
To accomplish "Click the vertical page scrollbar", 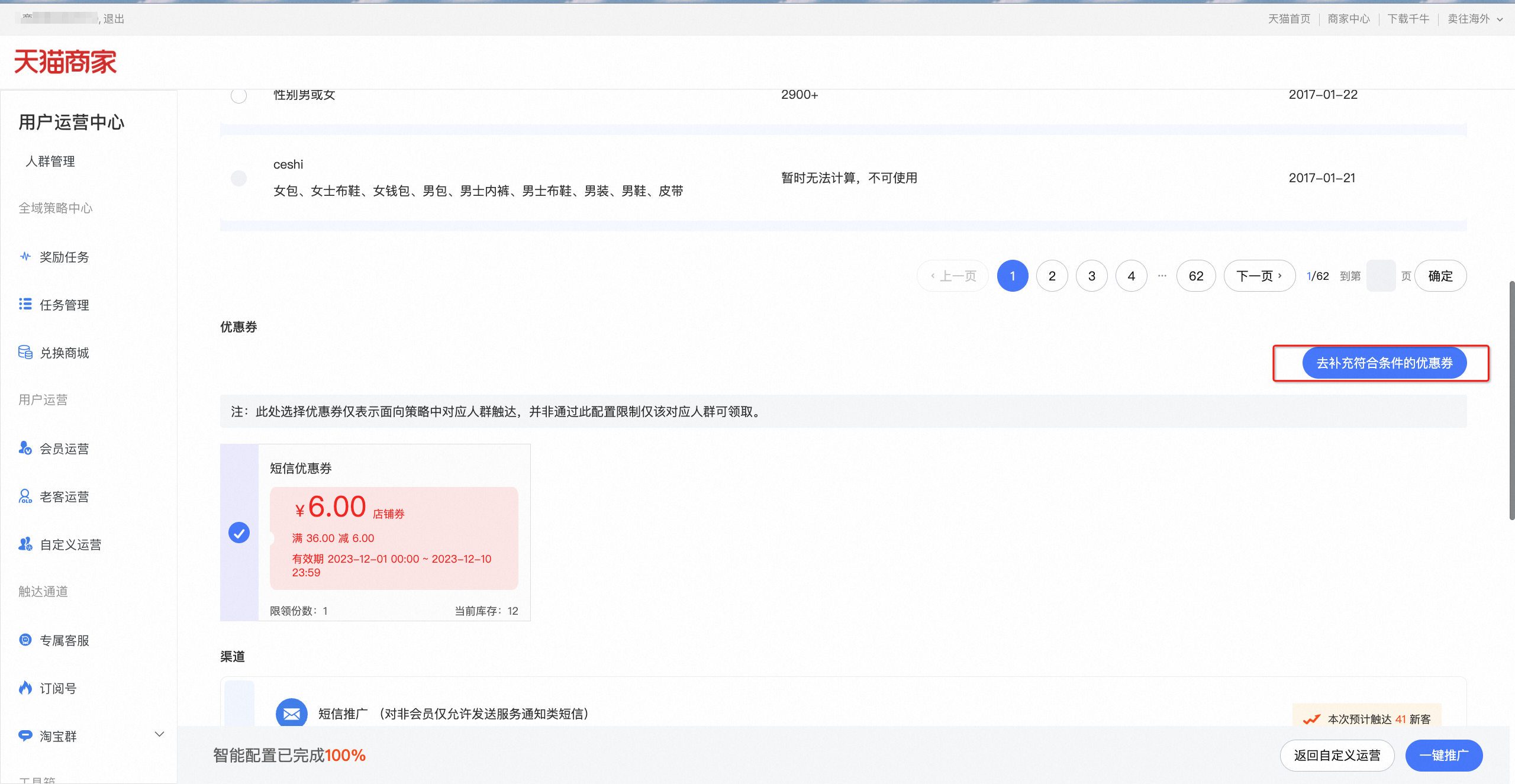I will (x=1511, y=400).
